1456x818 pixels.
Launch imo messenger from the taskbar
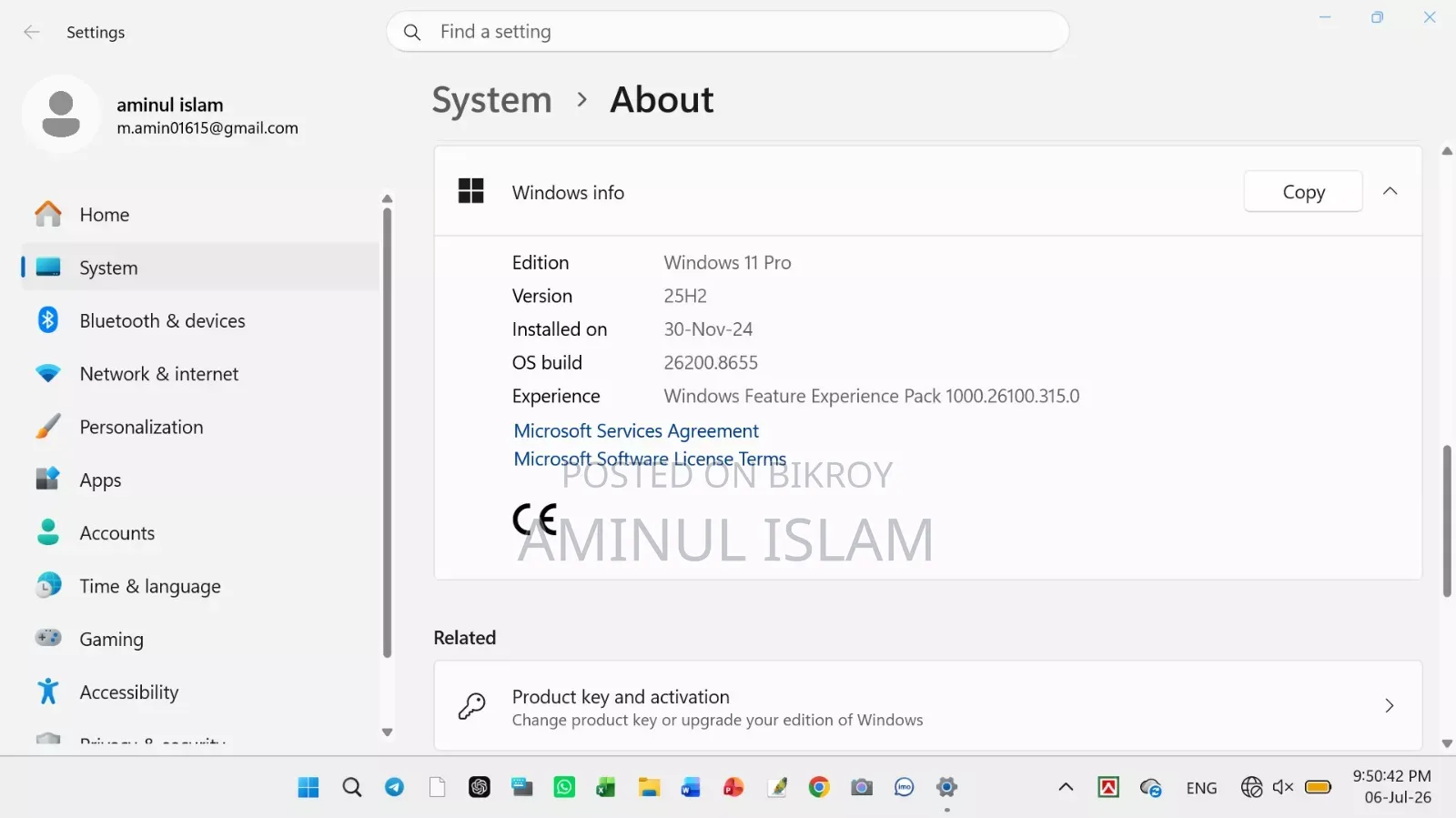pyautogui.click(x=904, y=787)
